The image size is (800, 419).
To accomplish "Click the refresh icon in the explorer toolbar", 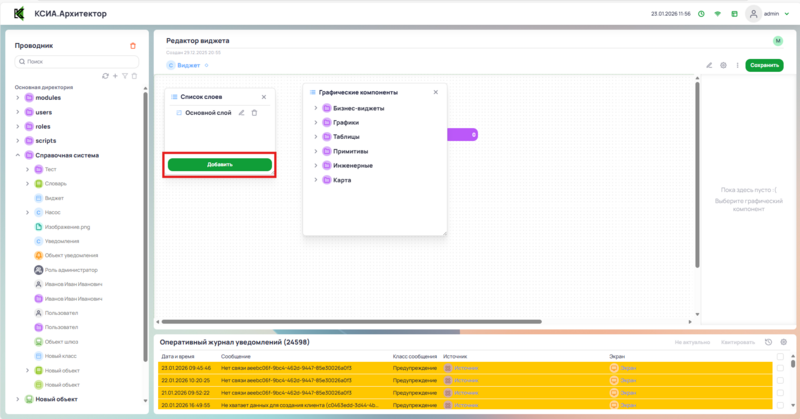I will click(x=105, y=76).
